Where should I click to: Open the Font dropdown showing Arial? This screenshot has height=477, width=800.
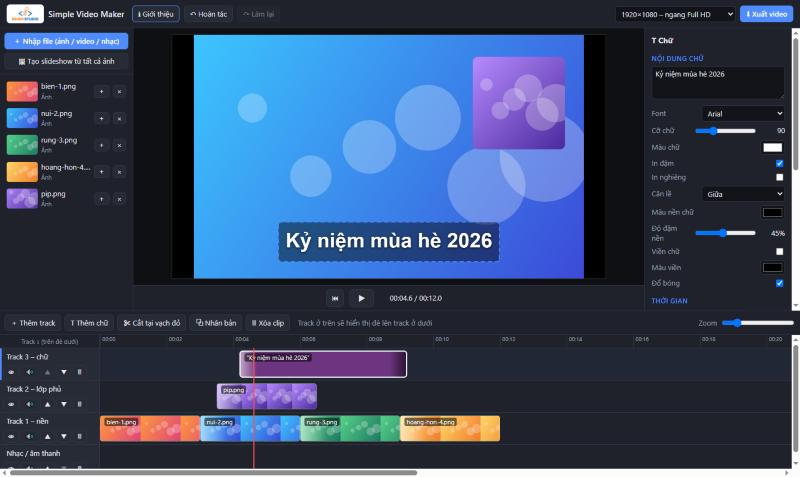(743, 114)
